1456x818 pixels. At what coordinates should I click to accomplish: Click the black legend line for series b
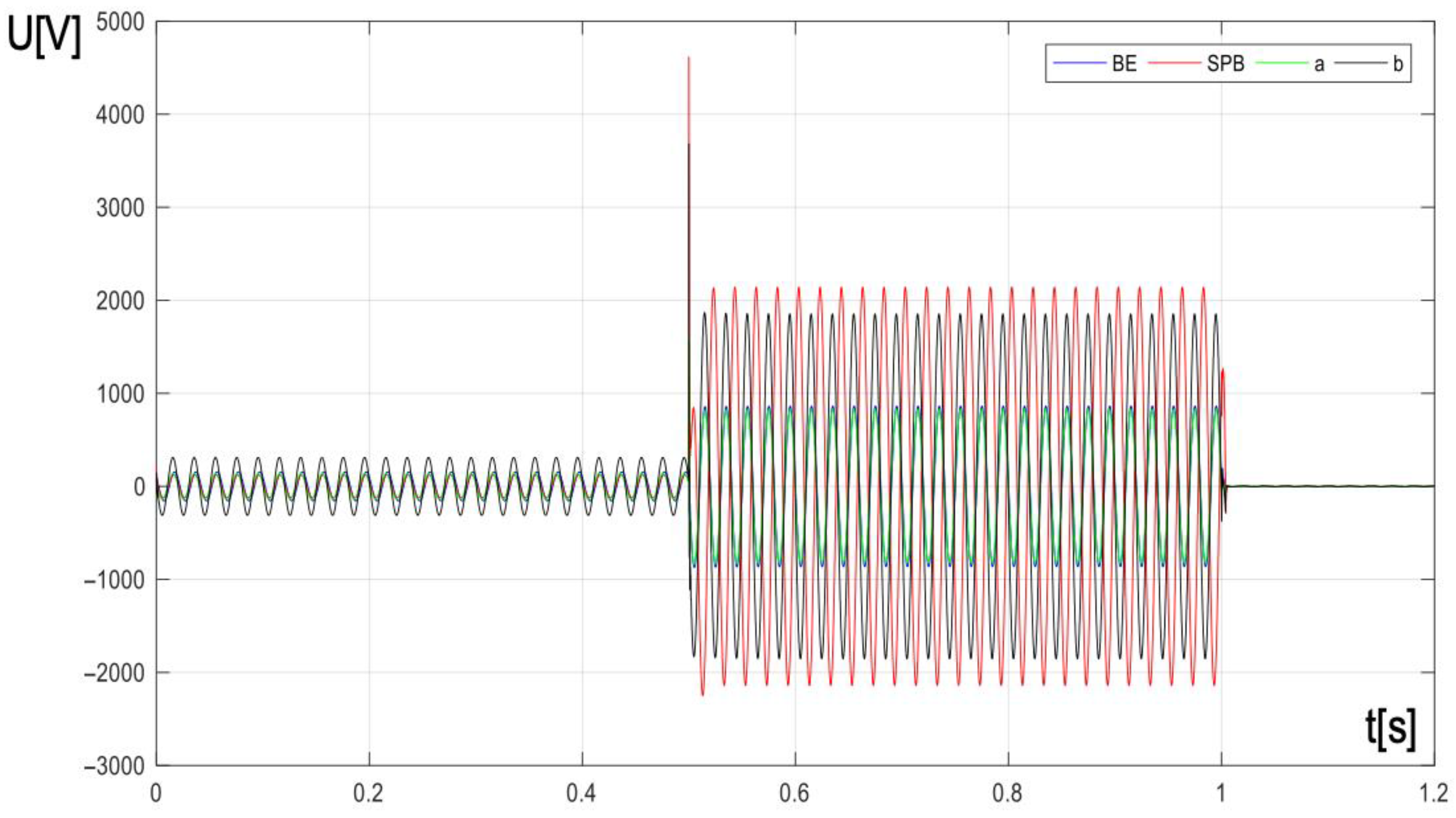point(1361,63)
